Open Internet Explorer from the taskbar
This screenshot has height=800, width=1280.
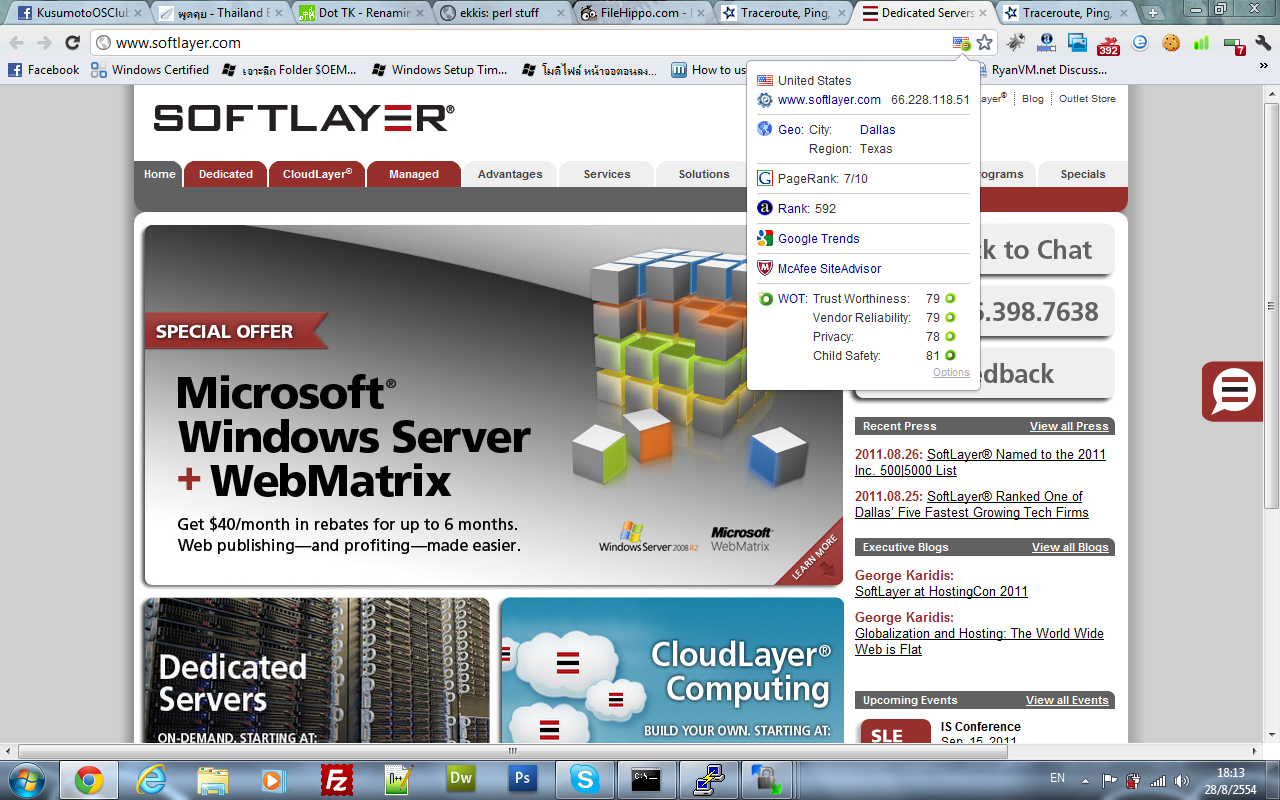tap(151, 779)
